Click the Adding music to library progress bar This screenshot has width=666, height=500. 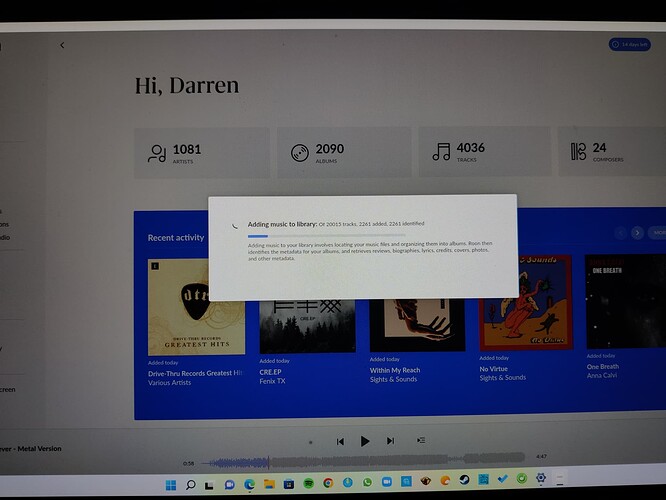(x=327, y=236)
